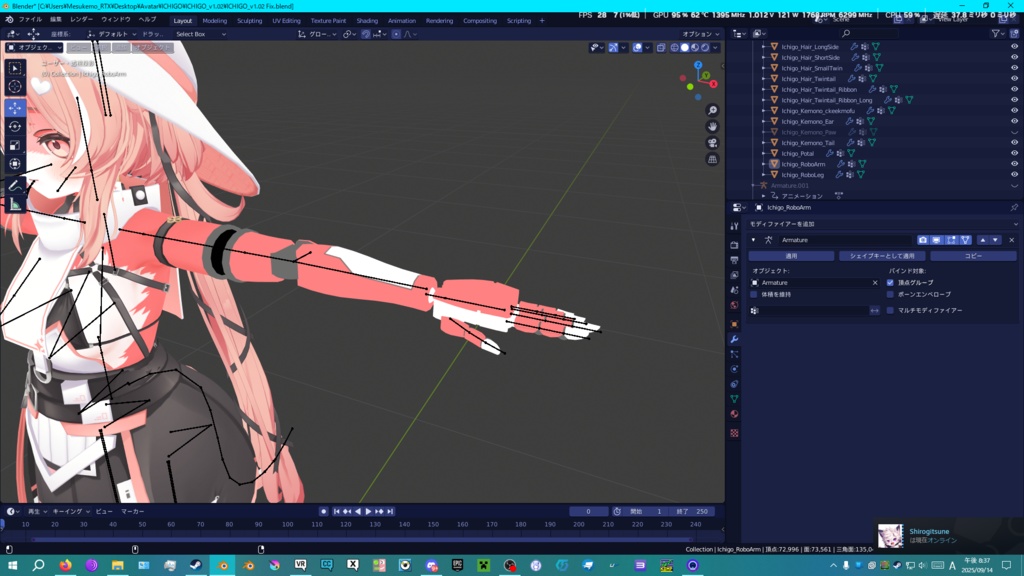The image size is (1024, 576).
Task: Switch to the Sculpting workspace tab
Action: point(249,21)
